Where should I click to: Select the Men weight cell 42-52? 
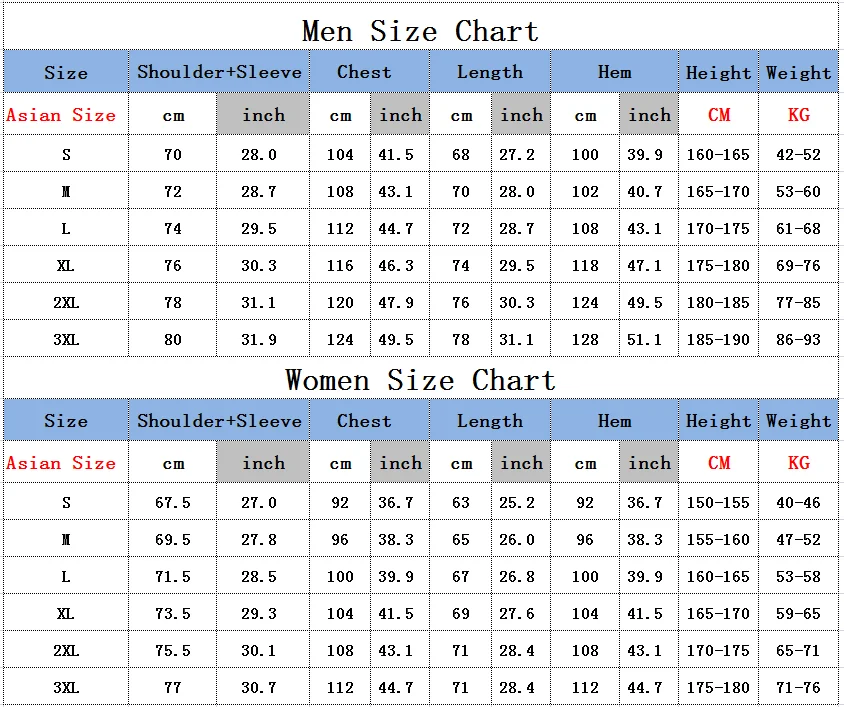[798, 155]
